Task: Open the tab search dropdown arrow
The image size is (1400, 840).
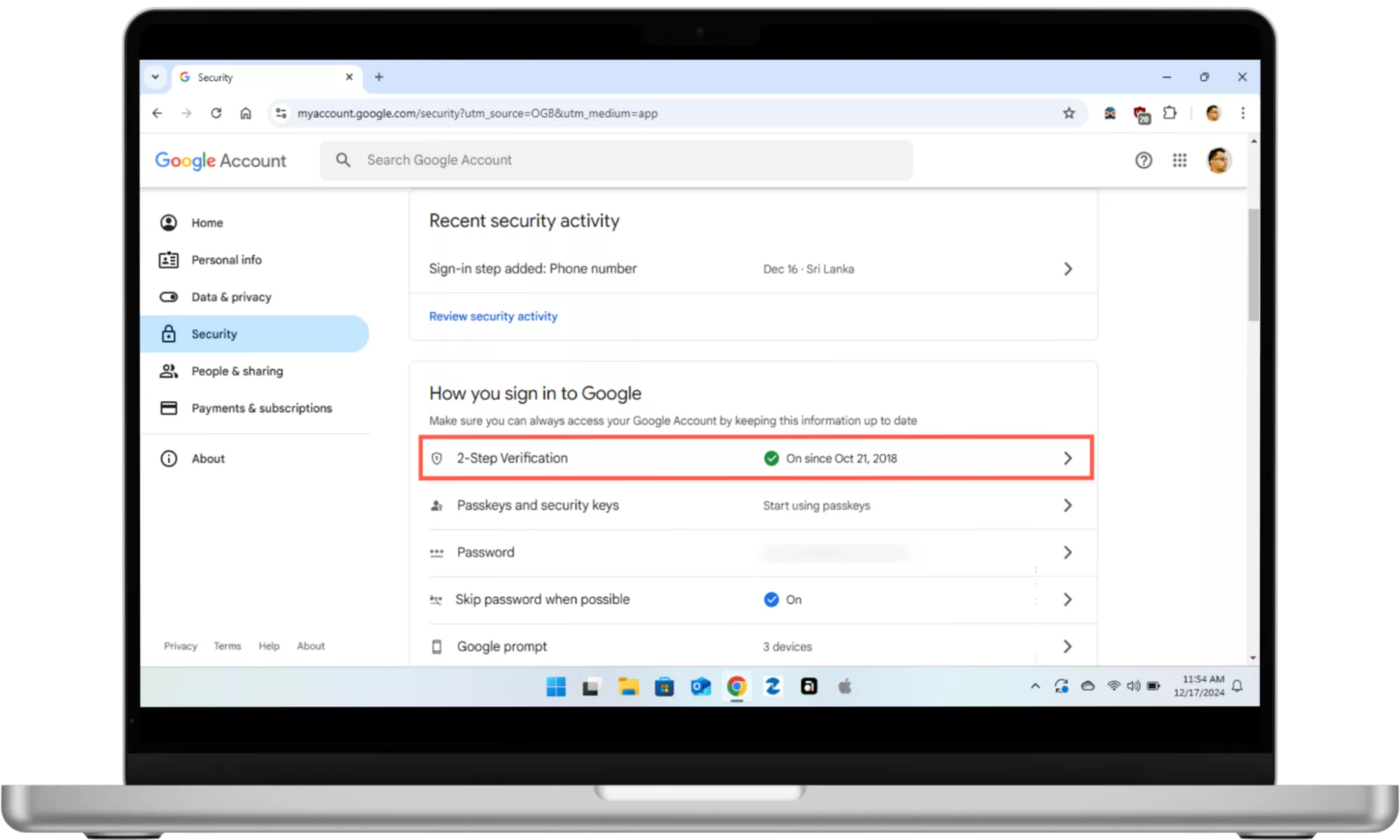Action: coord(155,77)
